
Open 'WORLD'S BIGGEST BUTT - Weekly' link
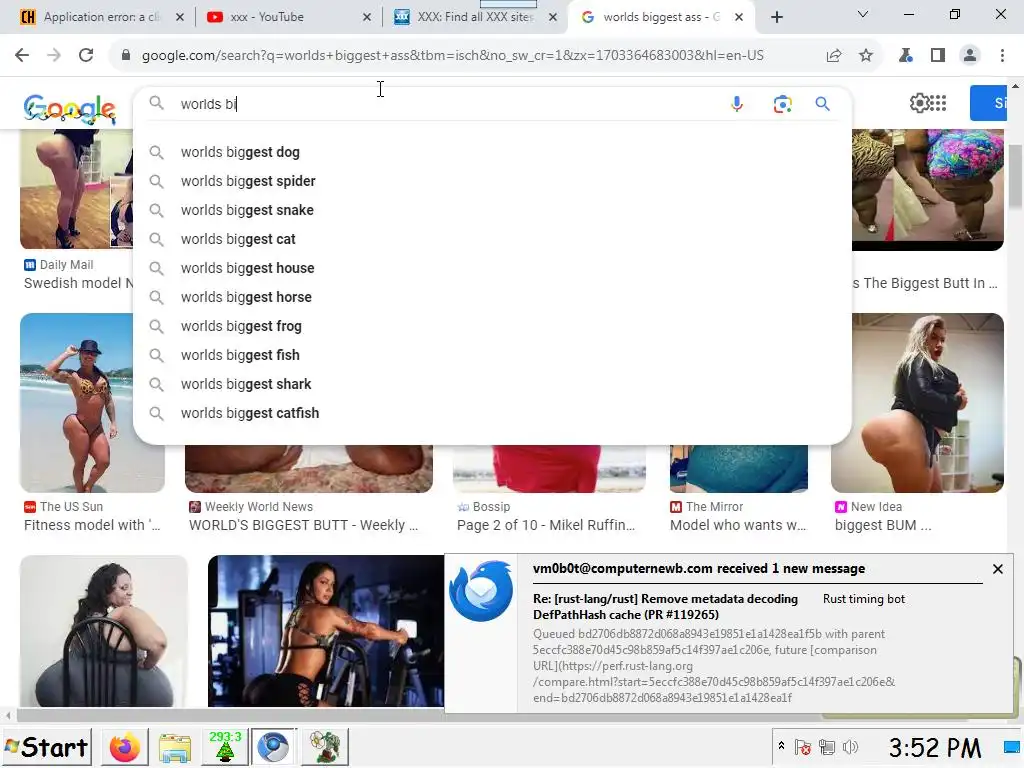pyautogui.click(x=304, y=525)
